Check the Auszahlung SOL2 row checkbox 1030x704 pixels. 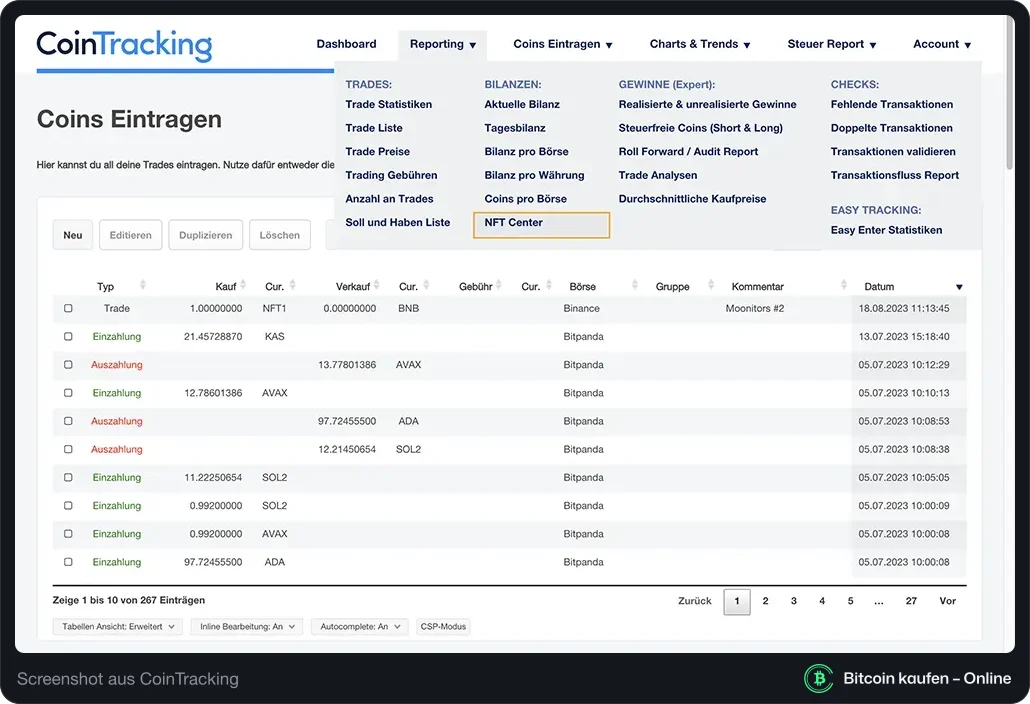[68, 449]
